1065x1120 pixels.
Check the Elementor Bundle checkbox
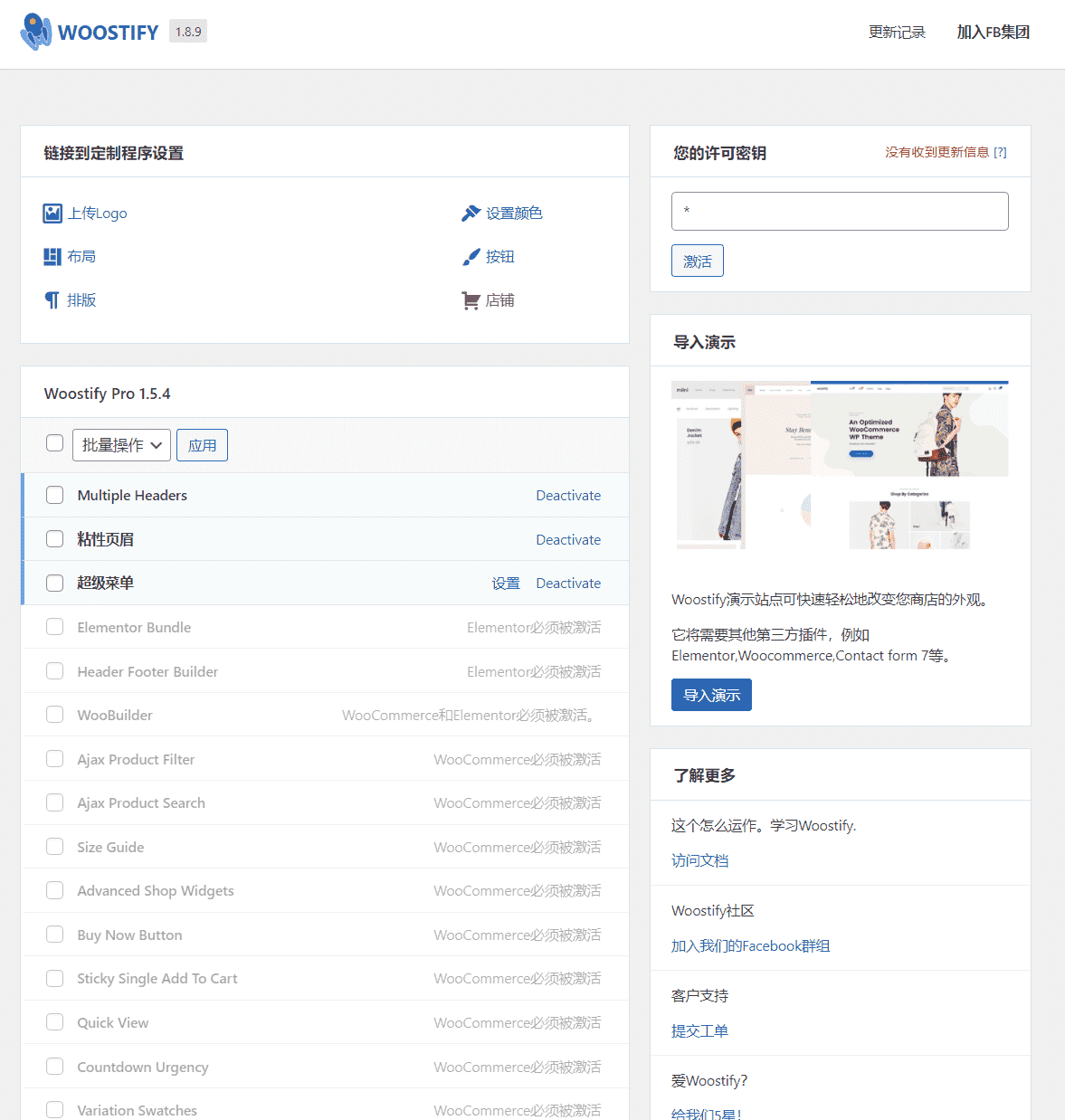tap(55, 627)
